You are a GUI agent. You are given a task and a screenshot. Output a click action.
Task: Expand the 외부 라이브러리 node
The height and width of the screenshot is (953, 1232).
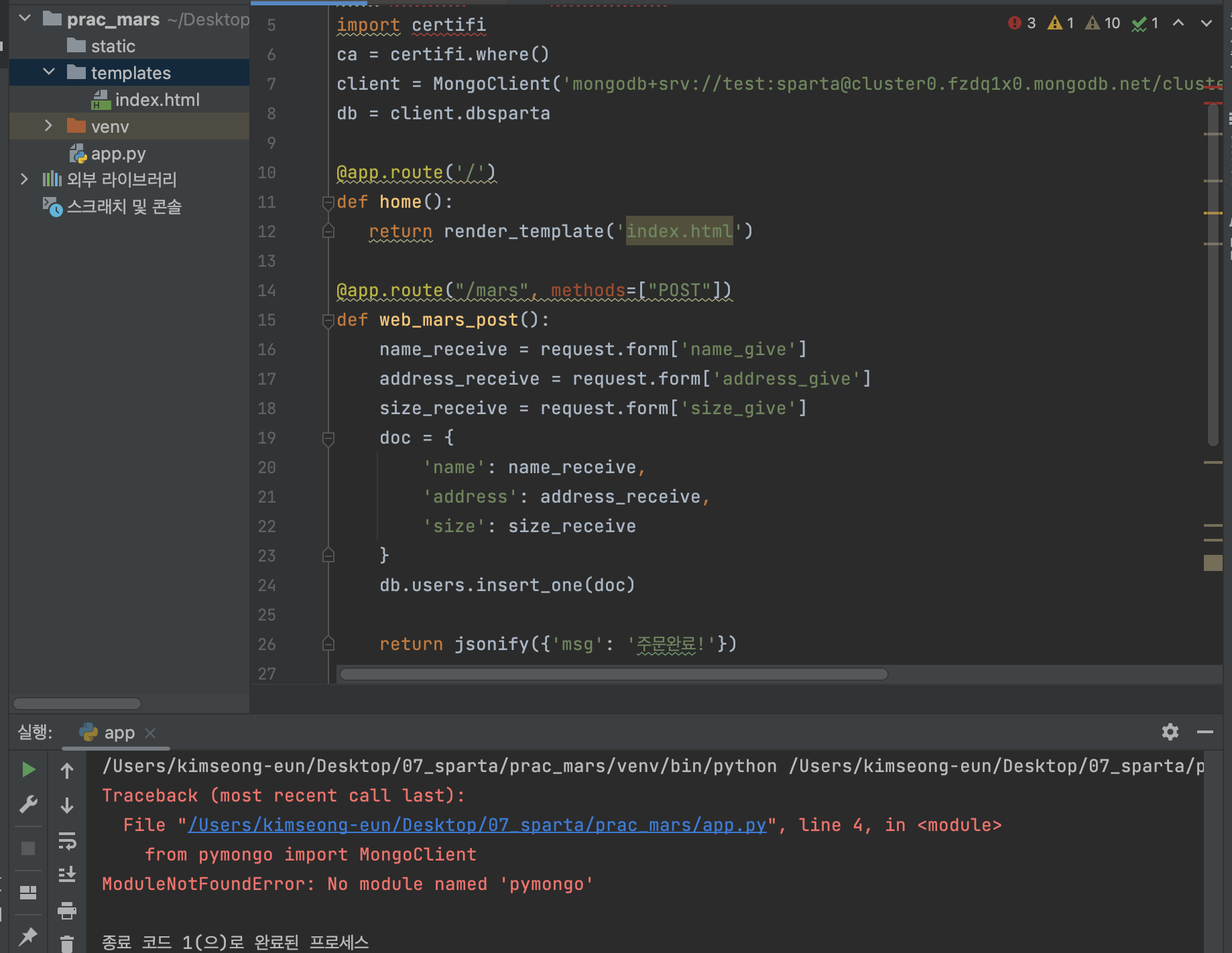[24, 179]
